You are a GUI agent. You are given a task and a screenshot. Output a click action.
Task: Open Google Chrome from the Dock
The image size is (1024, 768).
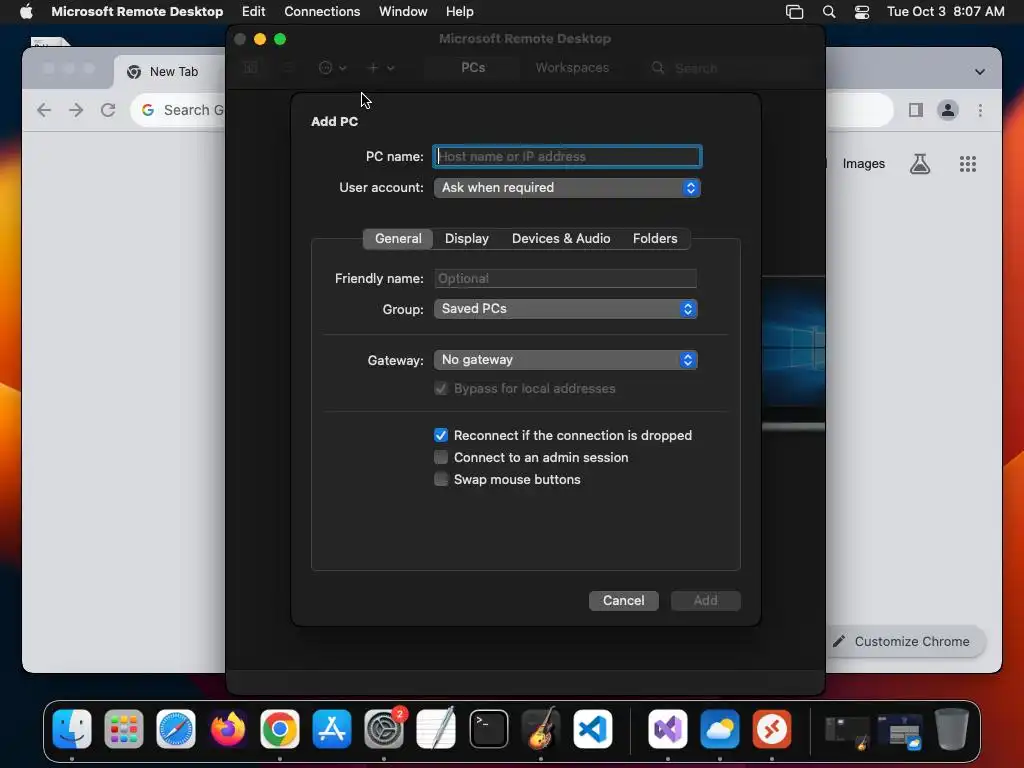(280, 729)
